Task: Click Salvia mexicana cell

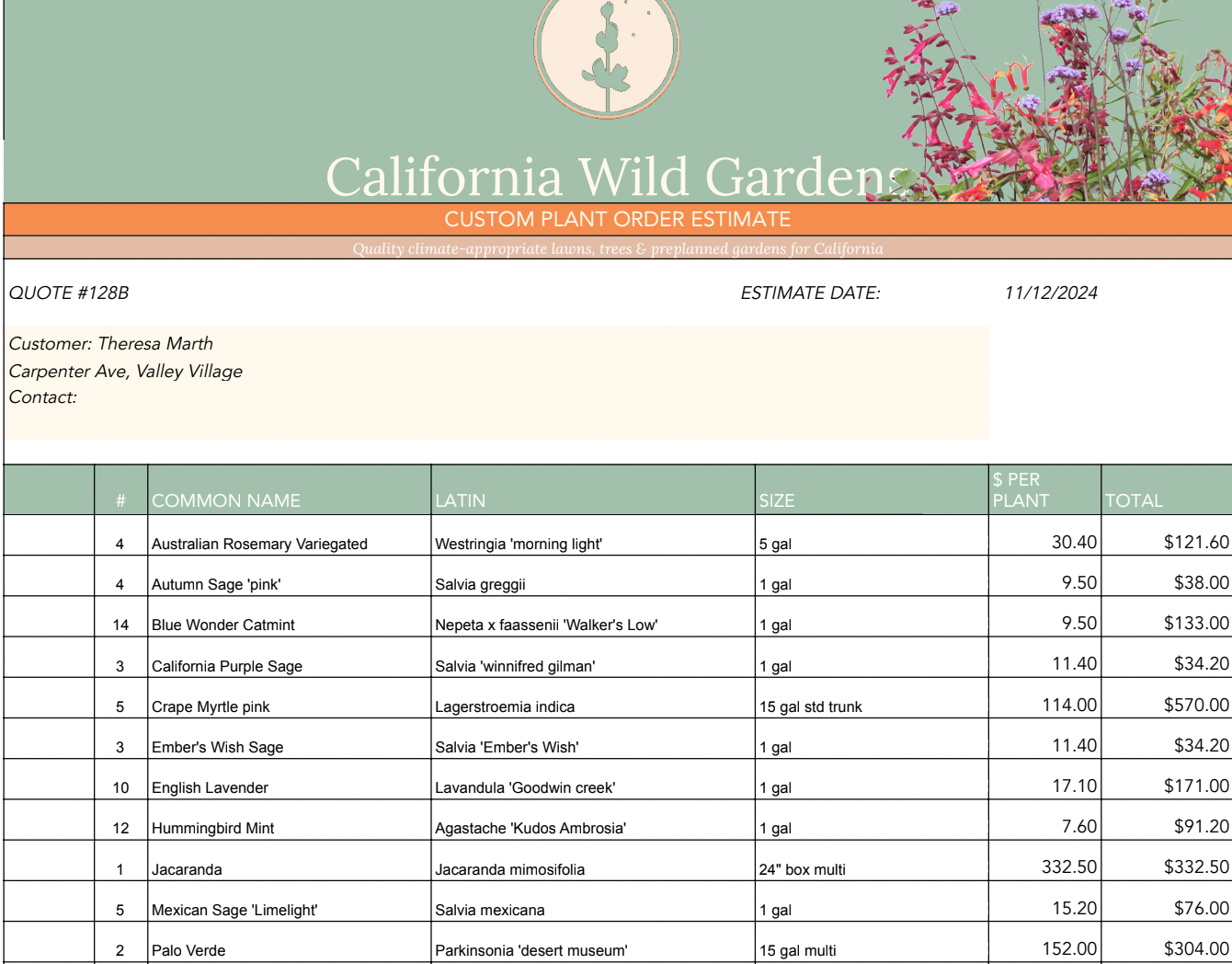Action: pos(593,901)
